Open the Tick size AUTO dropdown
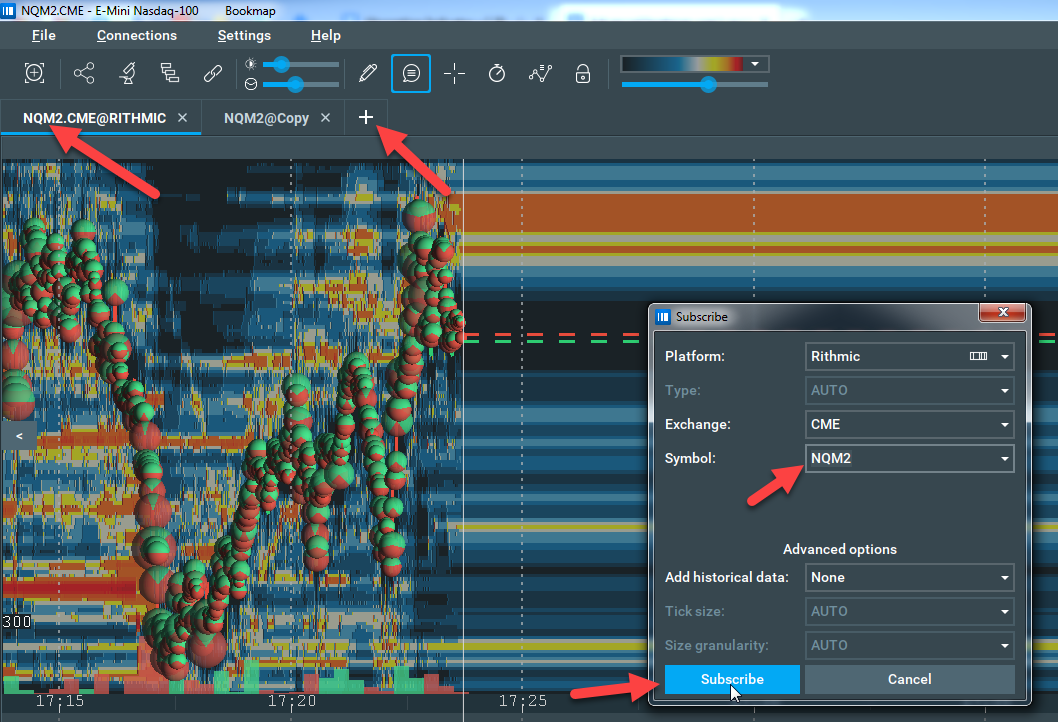The width and height of the screenshot is (1058, 722). 910,611
